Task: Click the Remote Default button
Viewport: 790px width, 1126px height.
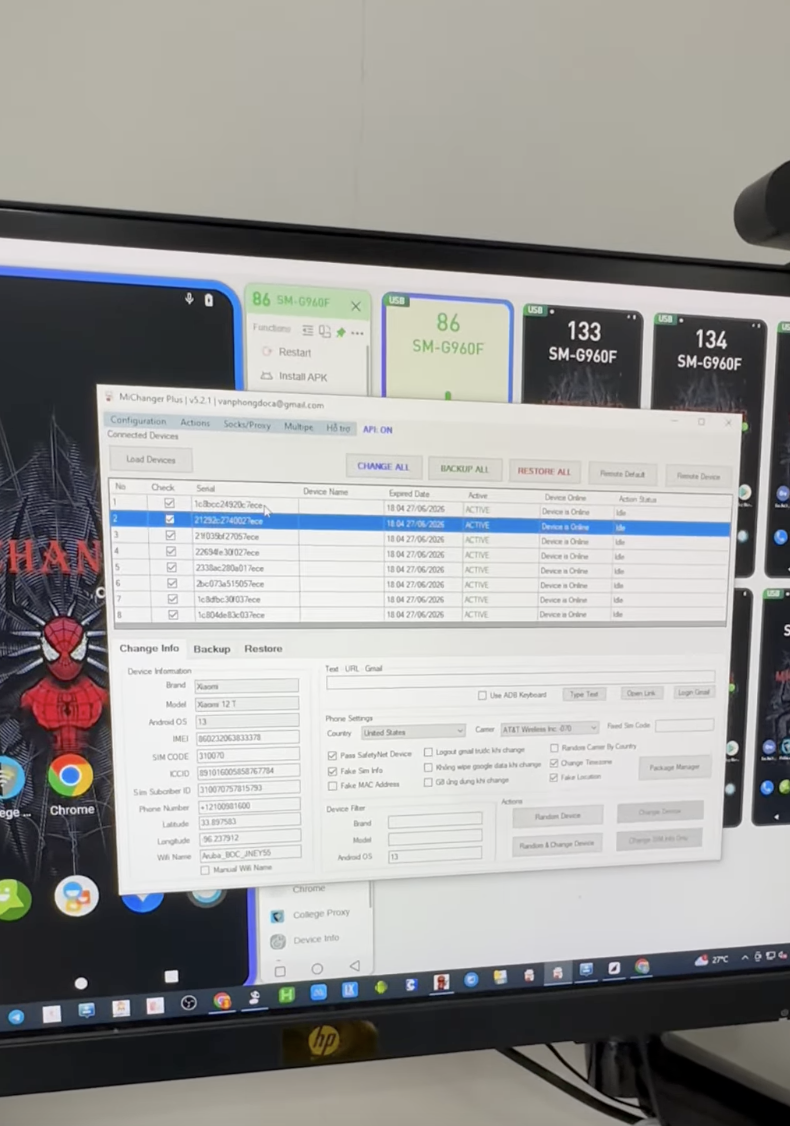Action: (x=622, y=474)
